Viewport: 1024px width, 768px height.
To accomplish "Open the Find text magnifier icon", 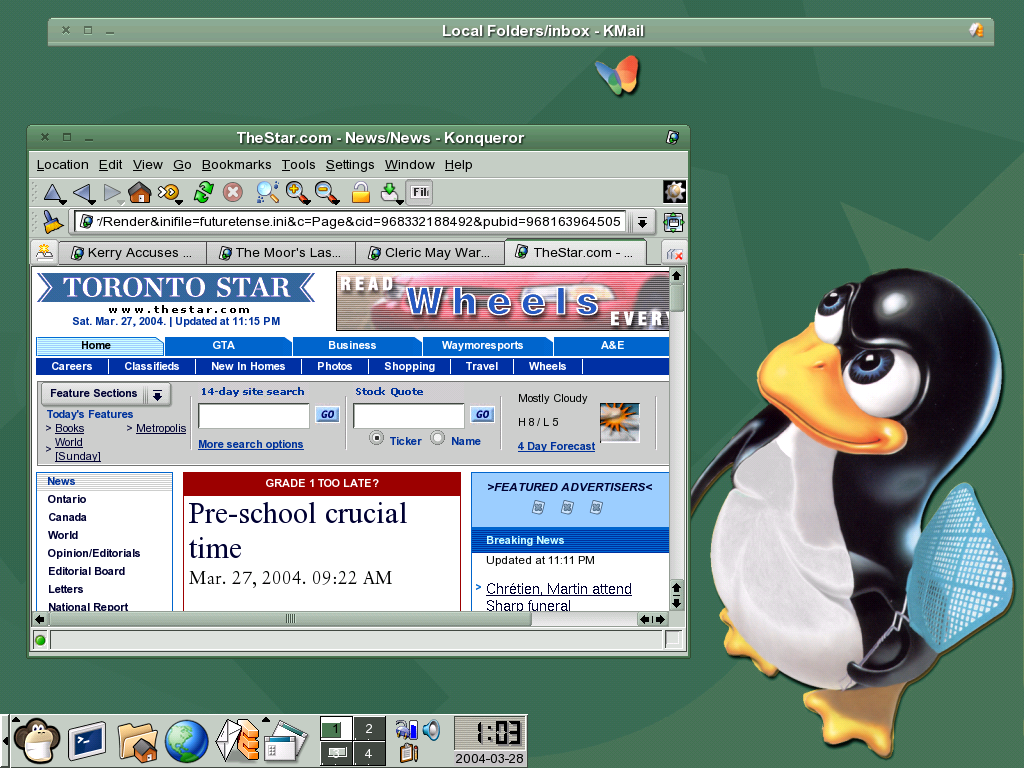I will coord(268,193).
